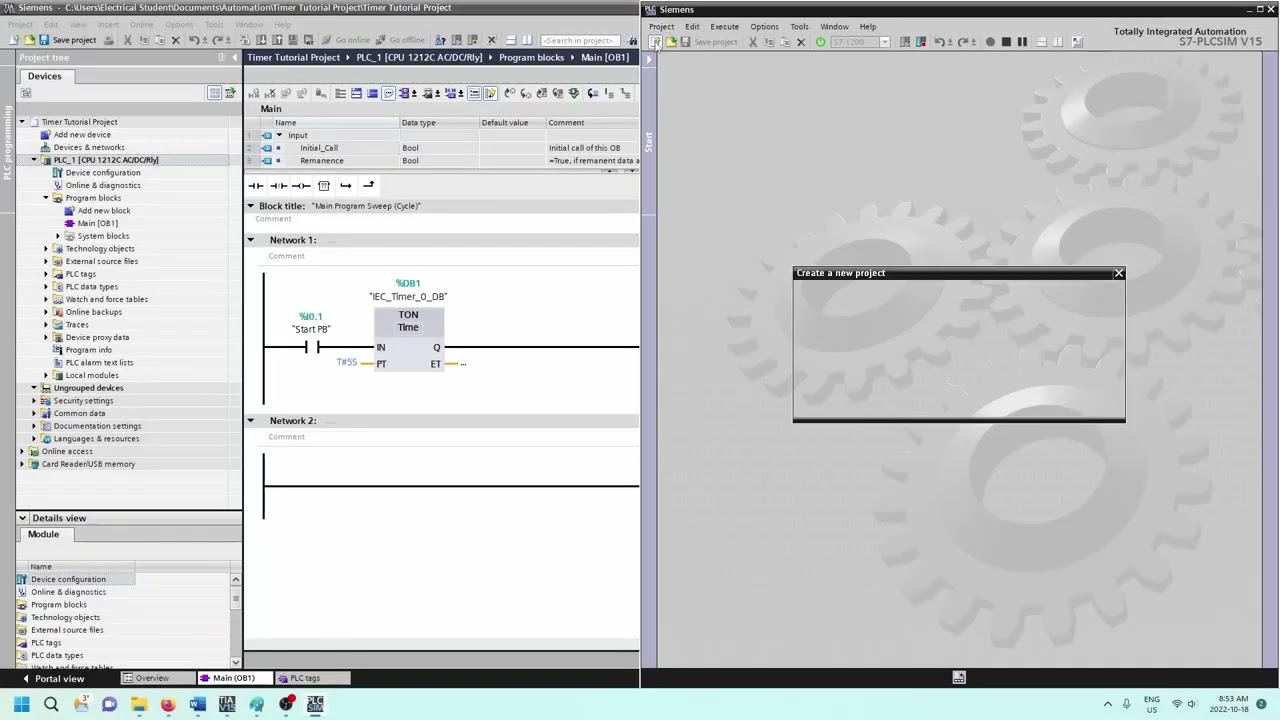Click the close branch instruction icon

(x=368, y=185)
